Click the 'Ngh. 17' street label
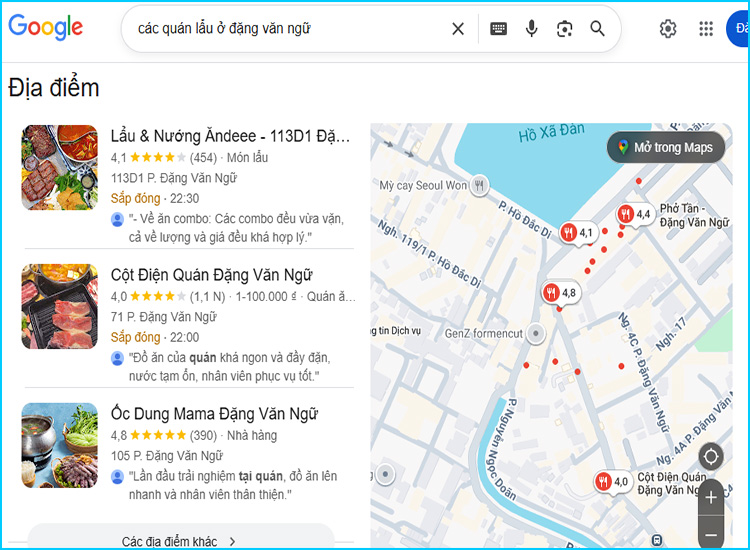This screenshot has width=750, height=550. (671, 334)
